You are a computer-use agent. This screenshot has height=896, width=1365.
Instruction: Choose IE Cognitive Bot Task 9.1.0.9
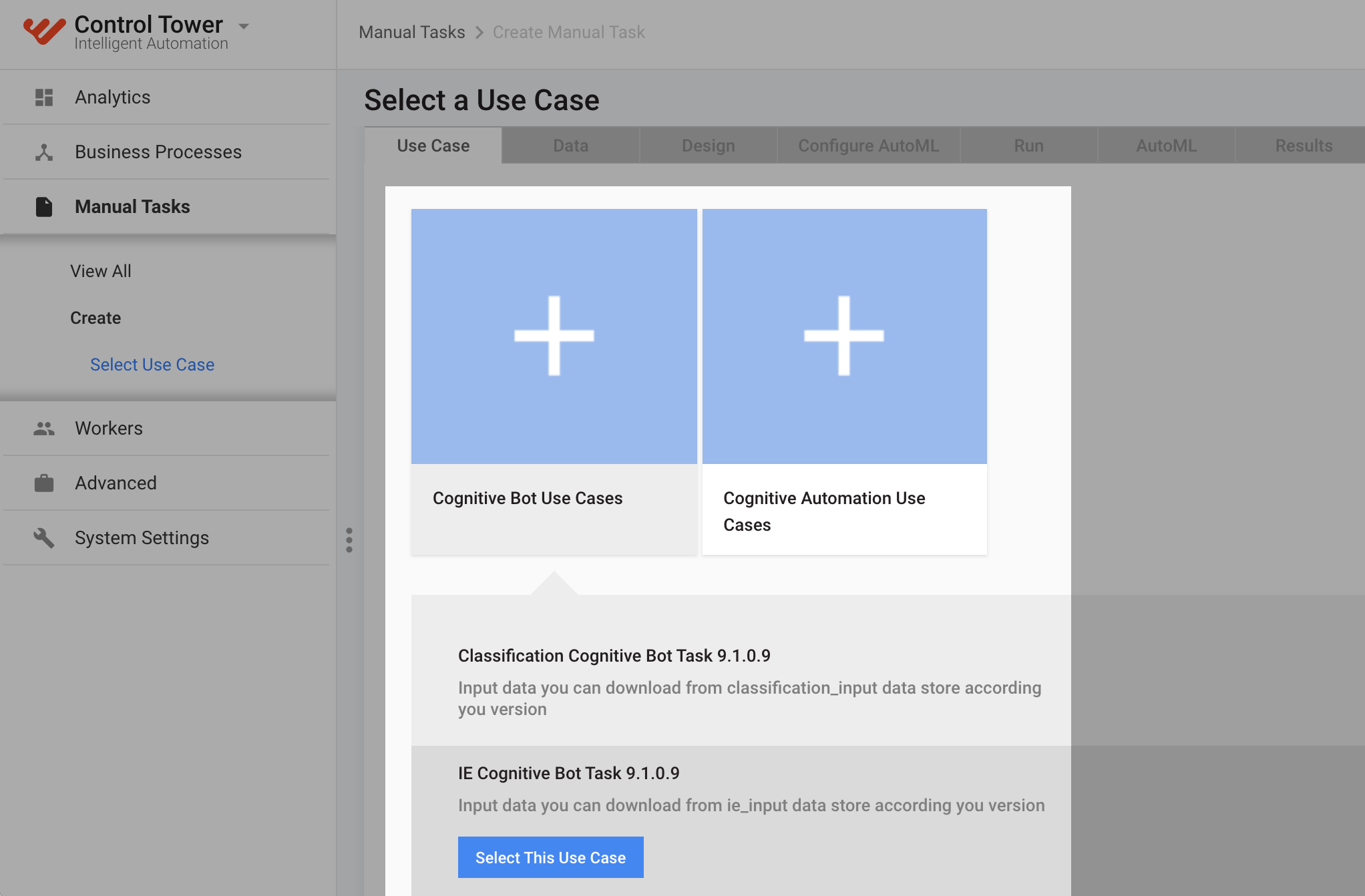pos(569,773)
